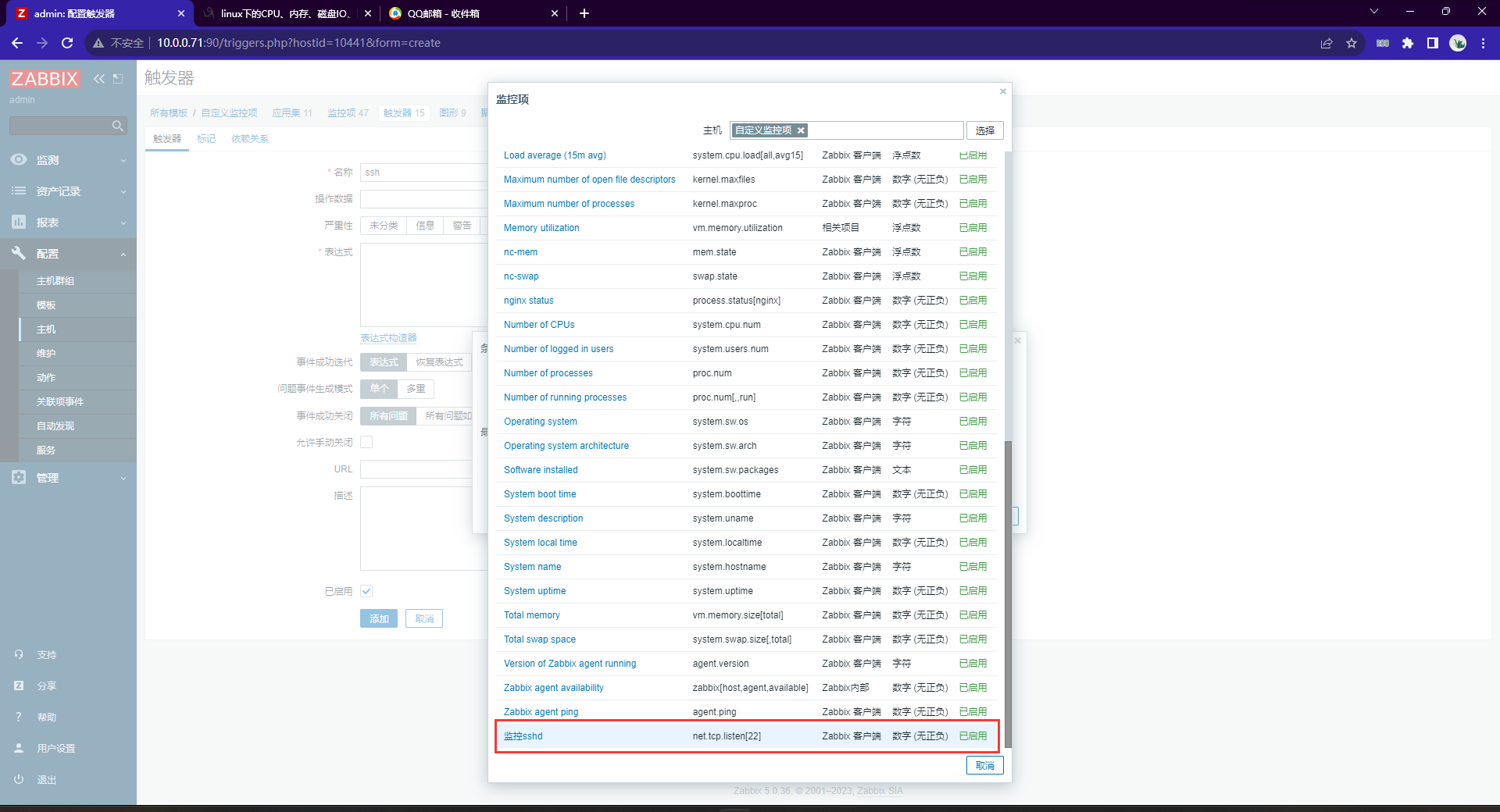Bookmark this page with the star icon
Viewport: 1500px width, 812px height.
coord(1352,43)
